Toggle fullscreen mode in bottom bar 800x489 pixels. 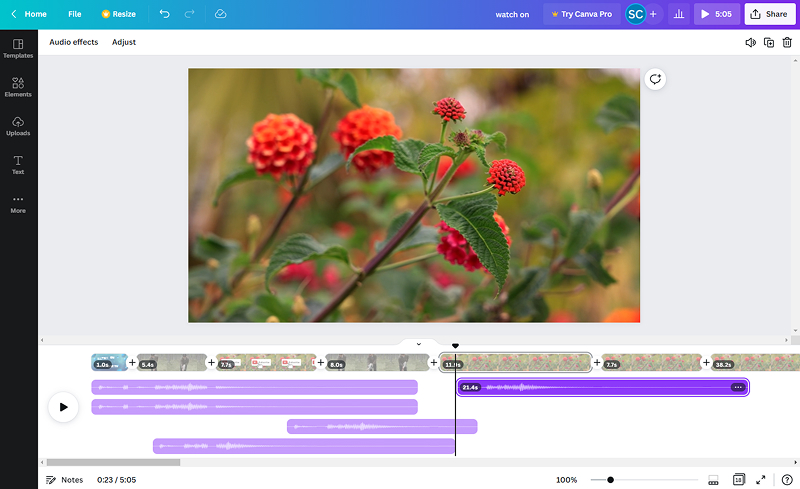[x=760, y=480]
